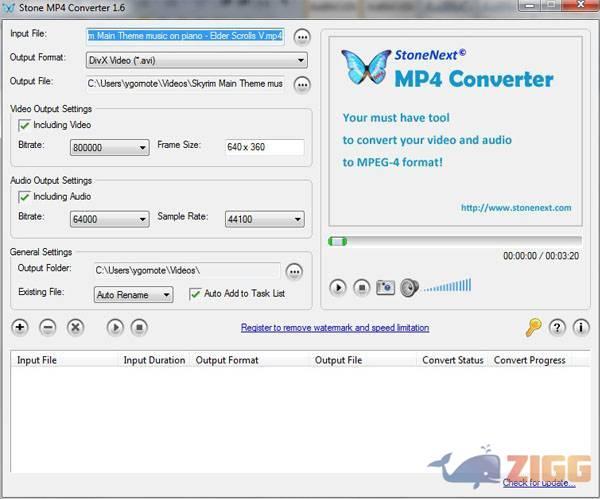Open help with the question mark icon

(x=558, y=327)
